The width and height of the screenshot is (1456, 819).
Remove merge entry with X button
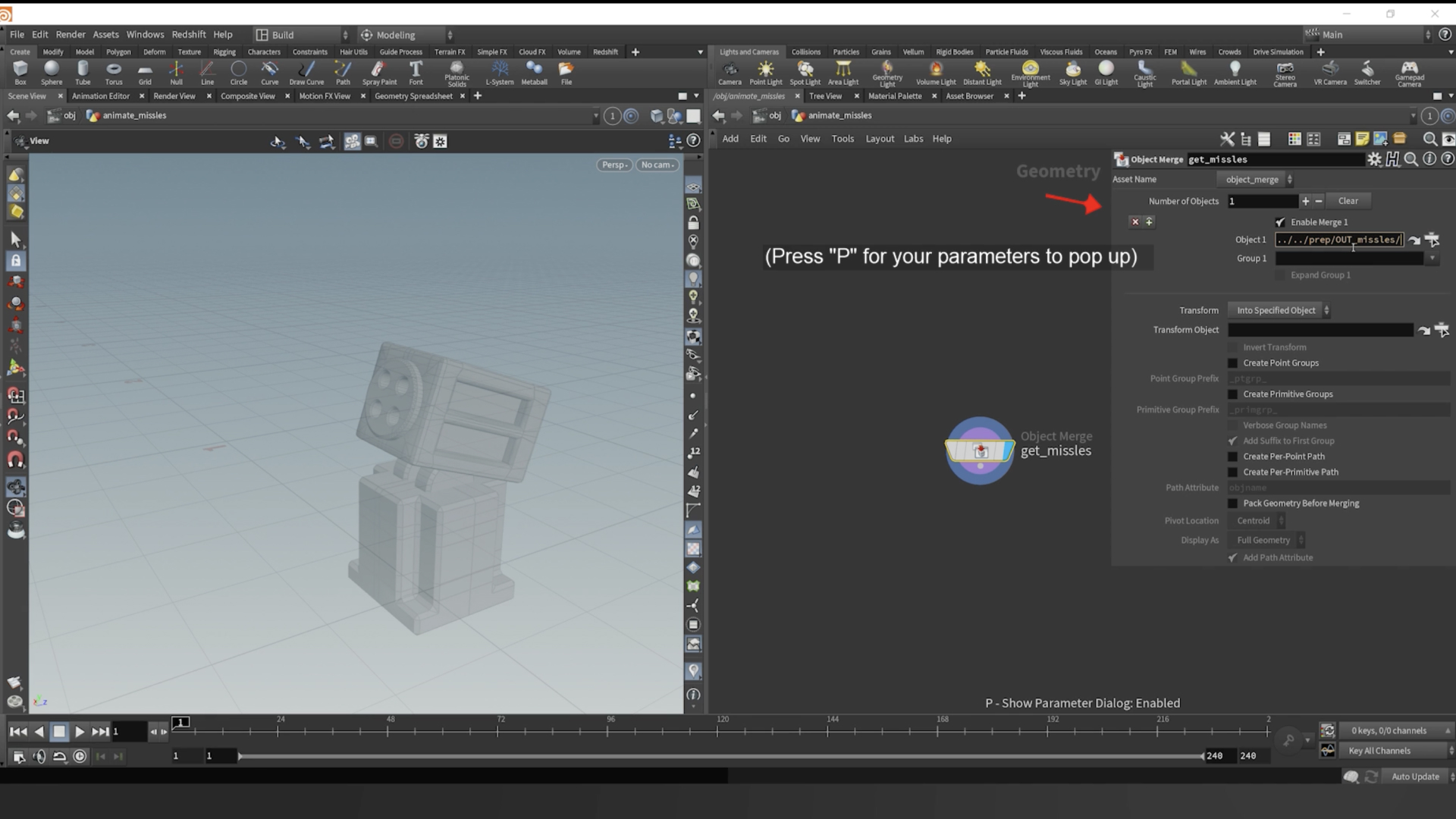click(1135, 222)
